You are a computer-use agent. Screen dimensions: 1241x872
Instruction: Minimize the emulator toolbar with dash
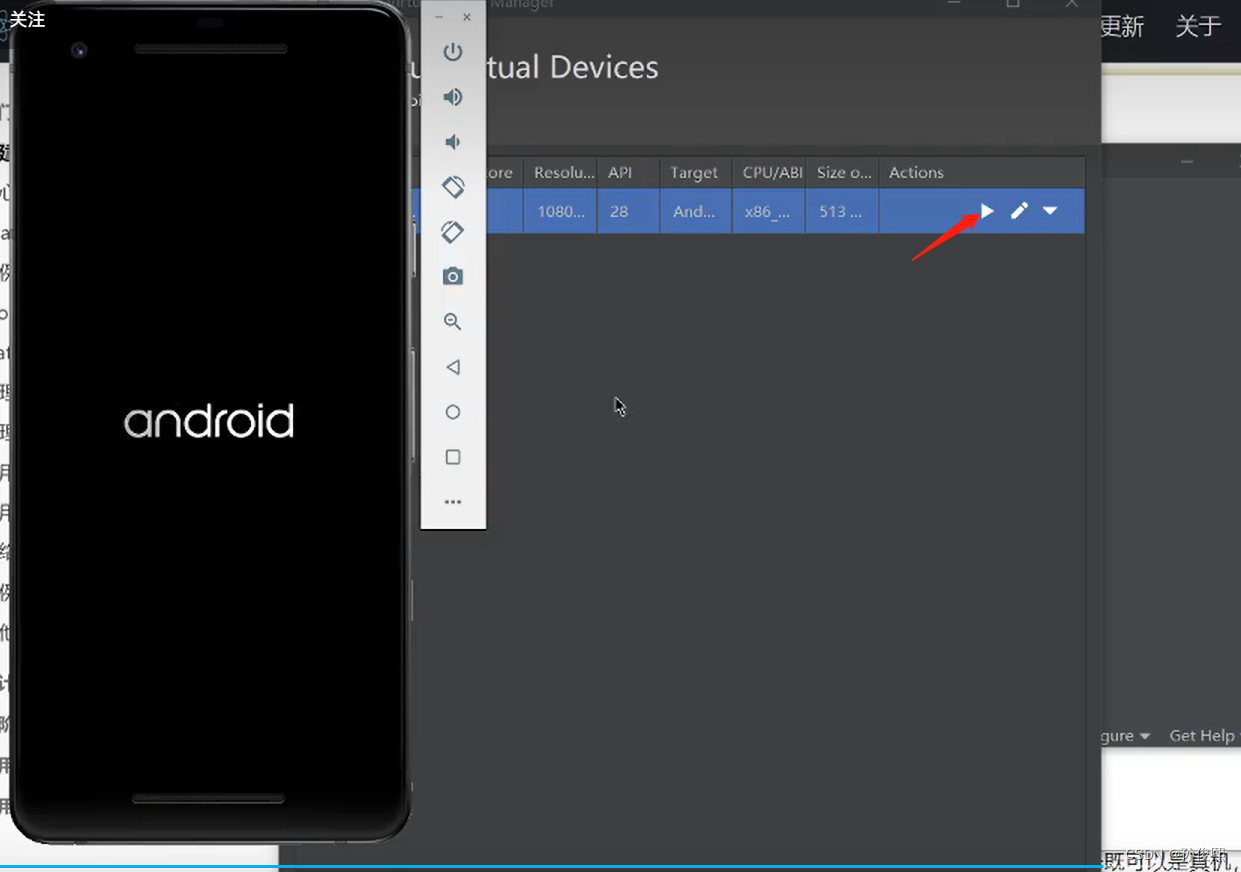pos(439,18)
